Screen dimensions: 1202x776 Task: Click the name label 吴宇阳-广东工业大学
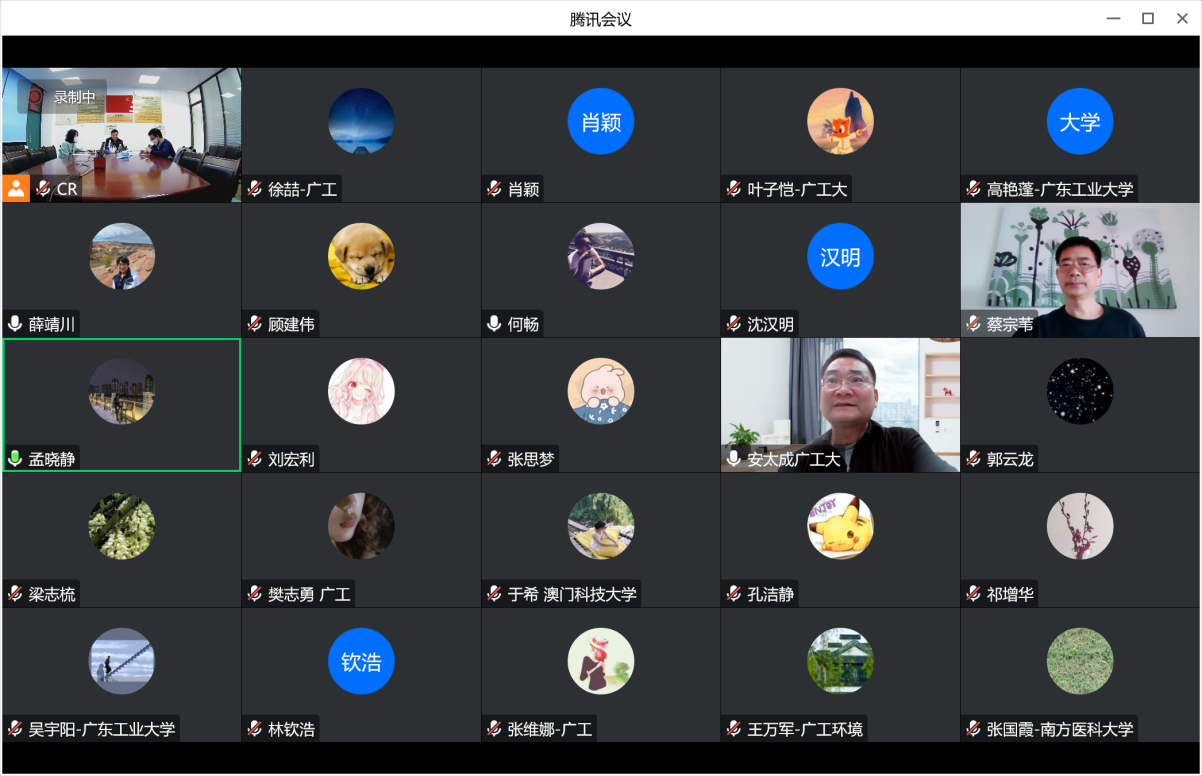pyautogui.click(x=102, y=730)
